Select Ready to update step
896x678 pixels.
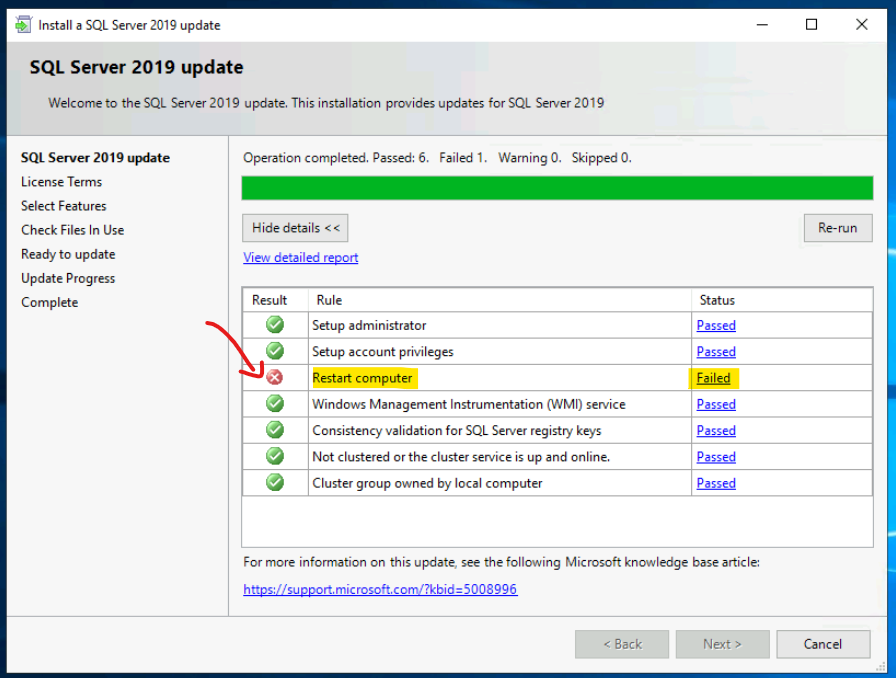point(68,254)
